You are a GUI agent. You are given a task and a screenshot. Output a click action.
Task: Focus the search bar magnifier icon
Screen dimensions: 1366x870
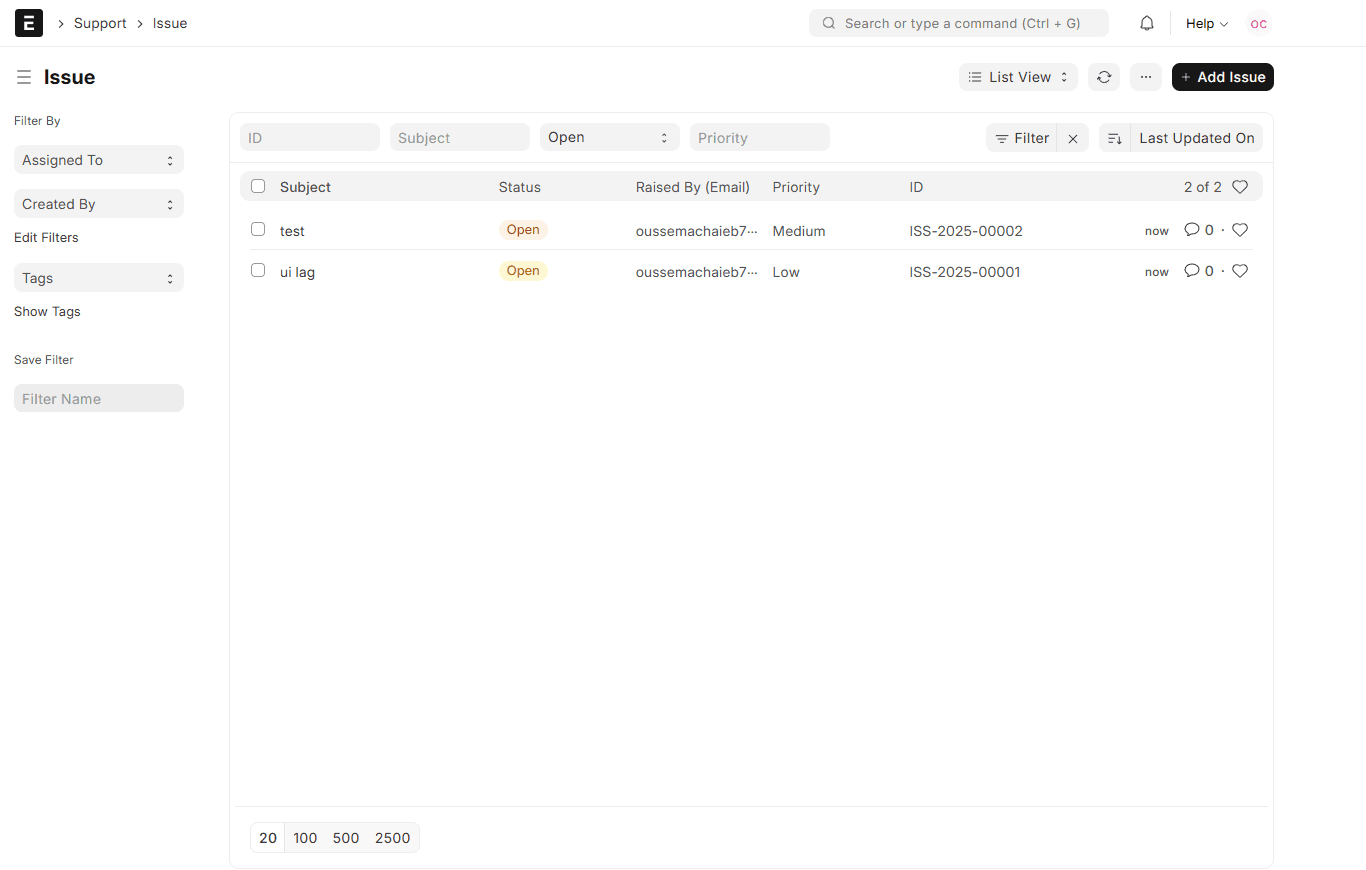[829, 23]
